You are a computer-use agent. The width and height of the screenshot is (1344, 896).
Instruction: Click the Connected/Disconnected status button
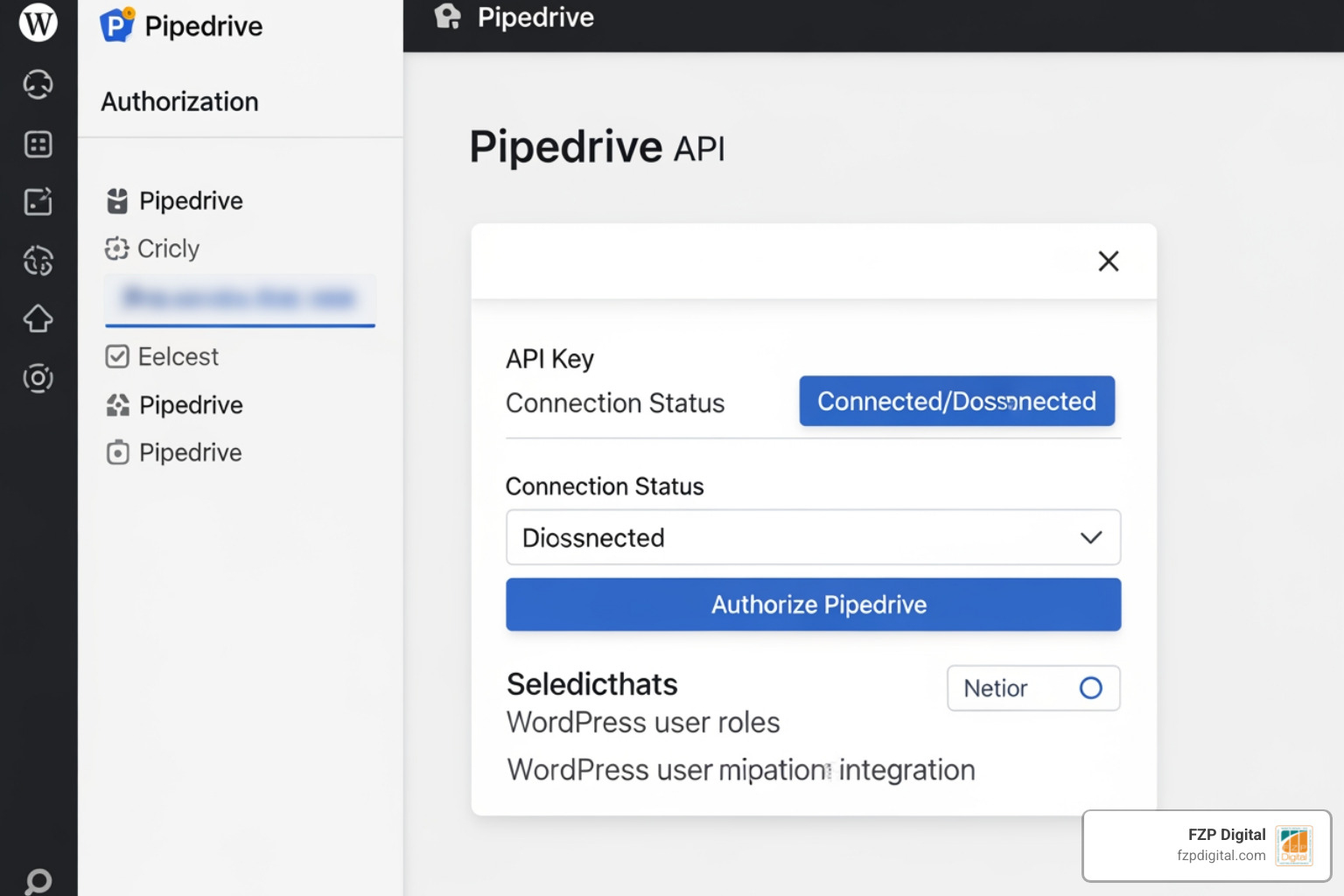point(956,401)
